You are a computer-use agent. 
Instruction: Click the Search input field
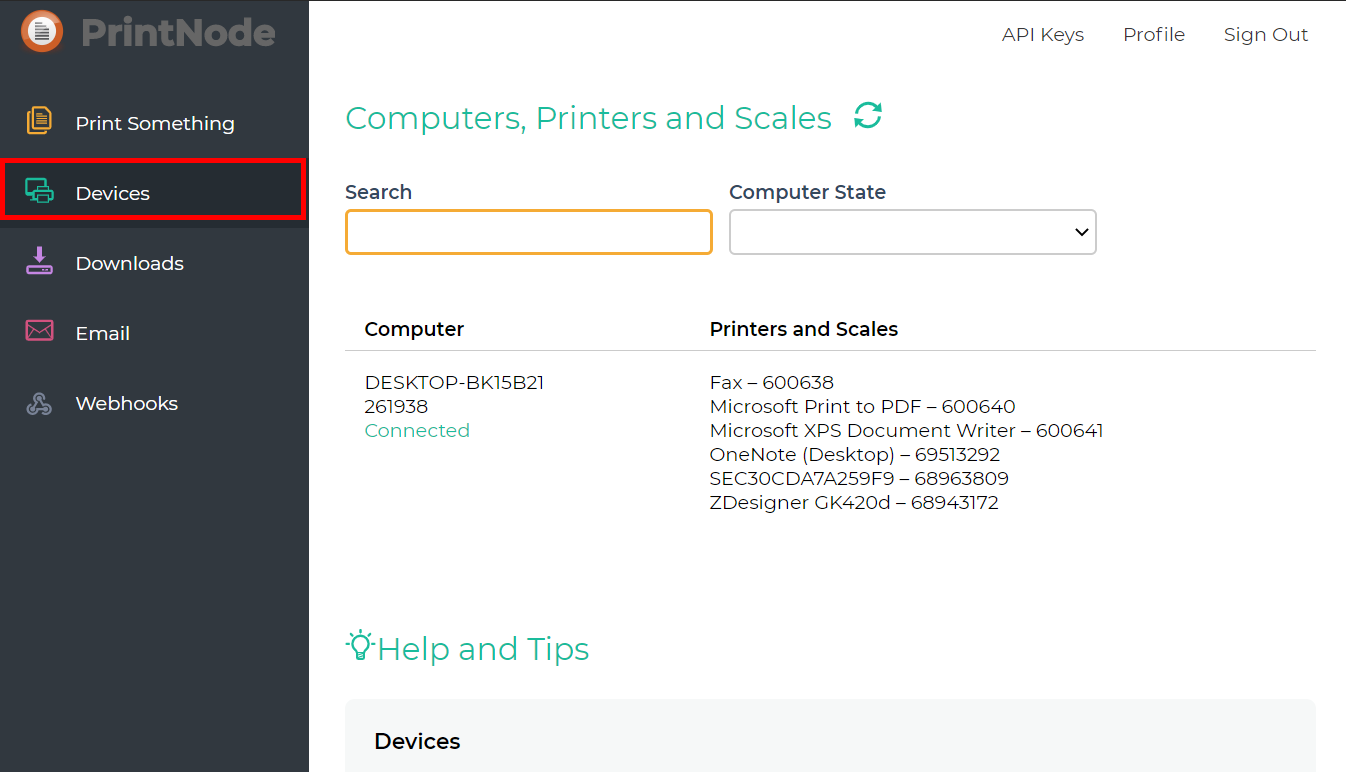tap(528, 231)
